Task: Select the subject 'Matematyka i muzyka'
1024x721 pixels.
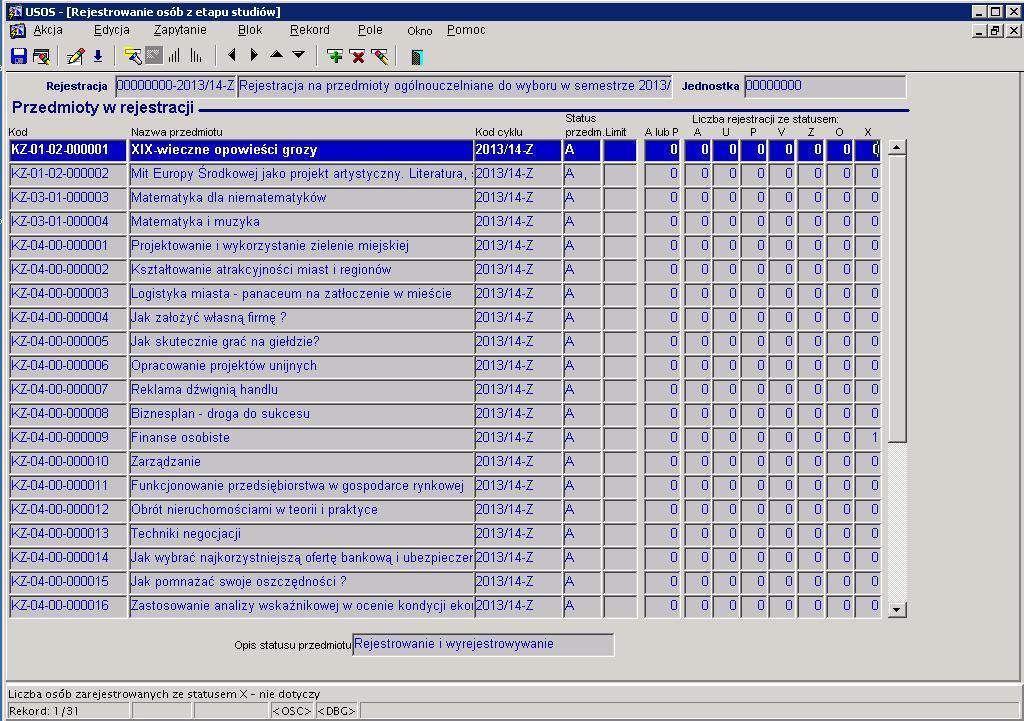Action: [x=301, y=222]
